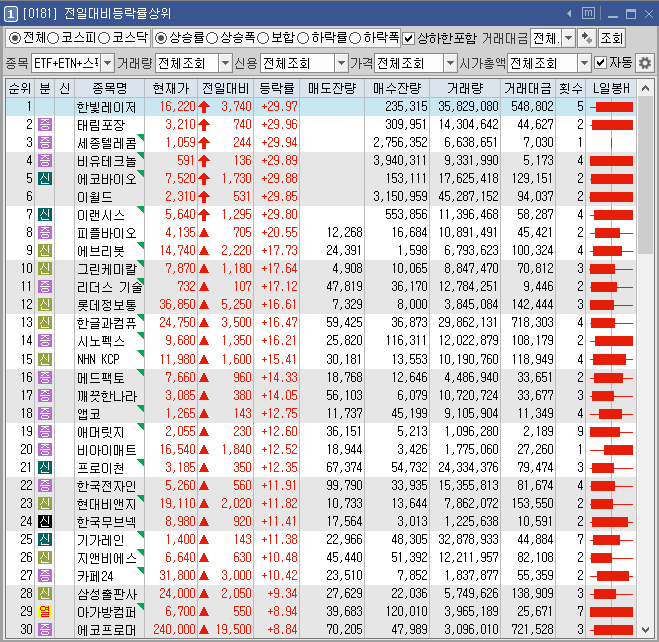Open the settings gear icon
The image size is (659, 642).
click(645, 63)
